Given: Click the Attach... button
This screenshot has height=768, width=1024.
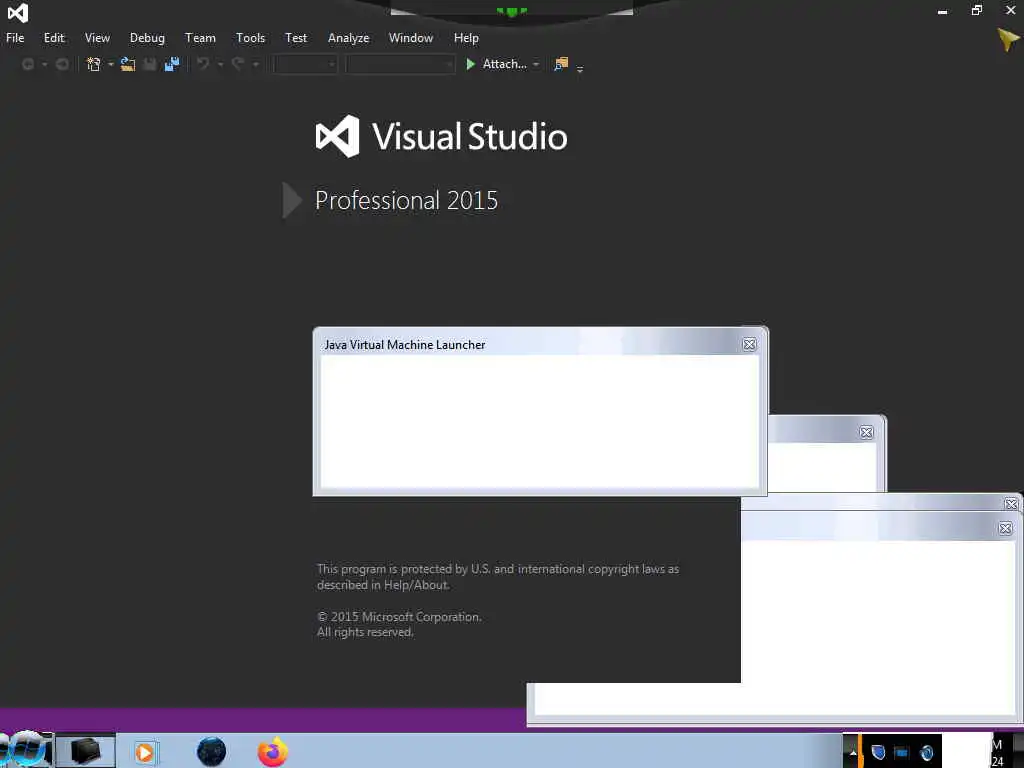Looking at the screenshot, I should coord(504,64).
